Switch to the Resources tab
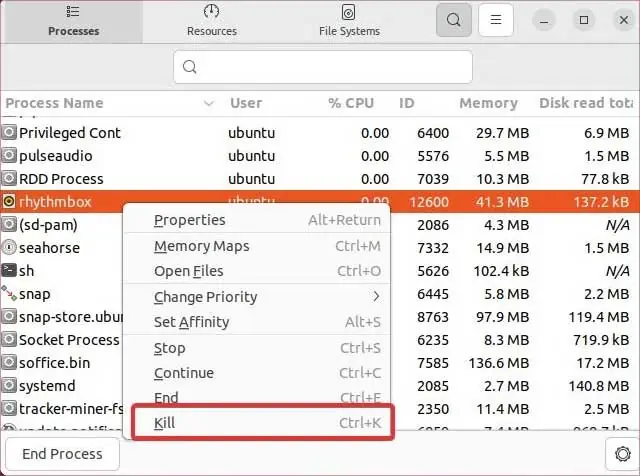 click(x=212, y=21)
